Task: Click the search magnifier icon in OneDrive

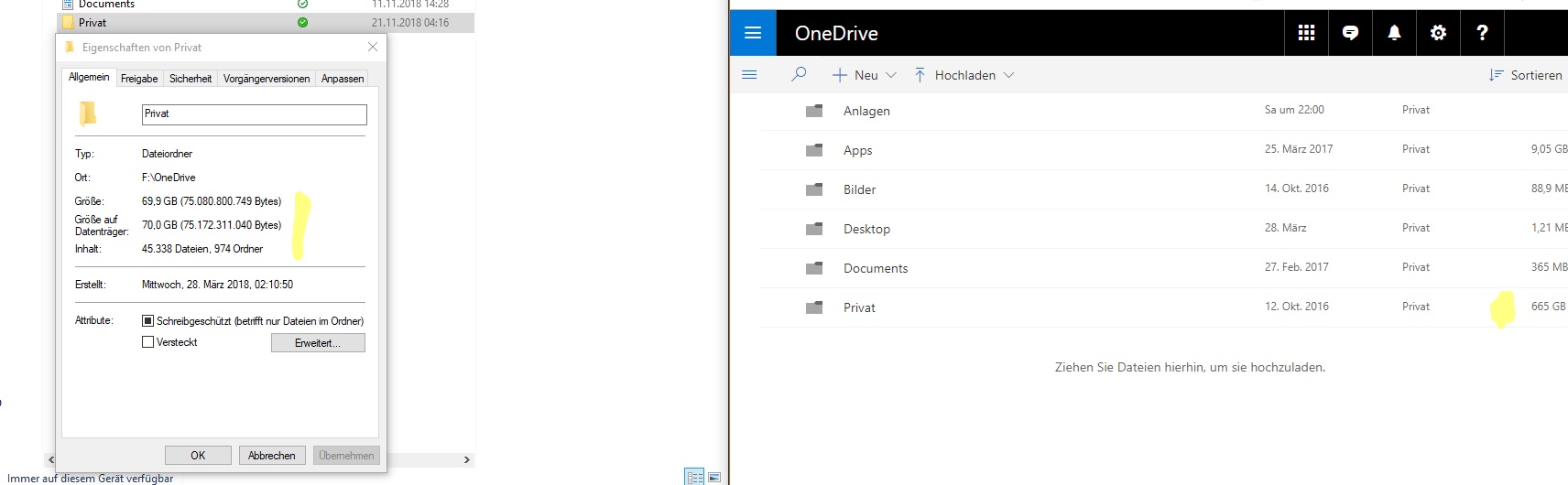Action: 799,74
